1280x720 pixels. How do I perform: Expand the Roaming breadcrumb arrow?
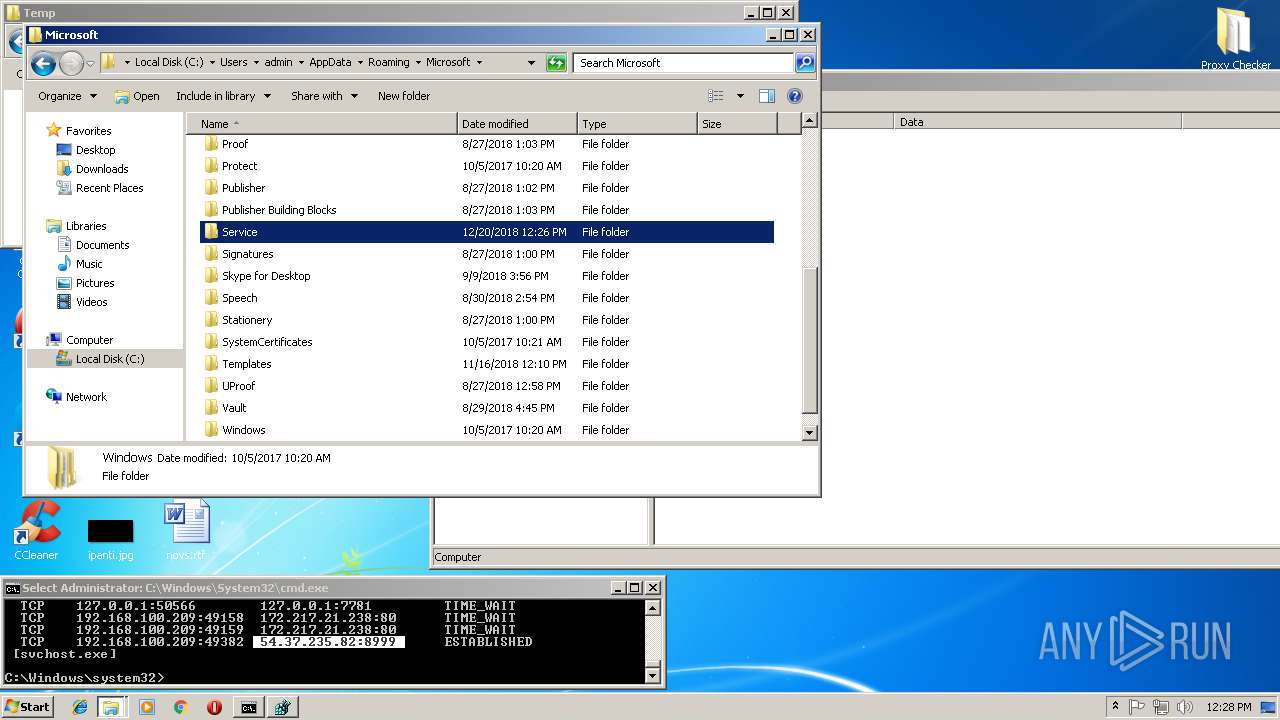(x=418, y=62)
